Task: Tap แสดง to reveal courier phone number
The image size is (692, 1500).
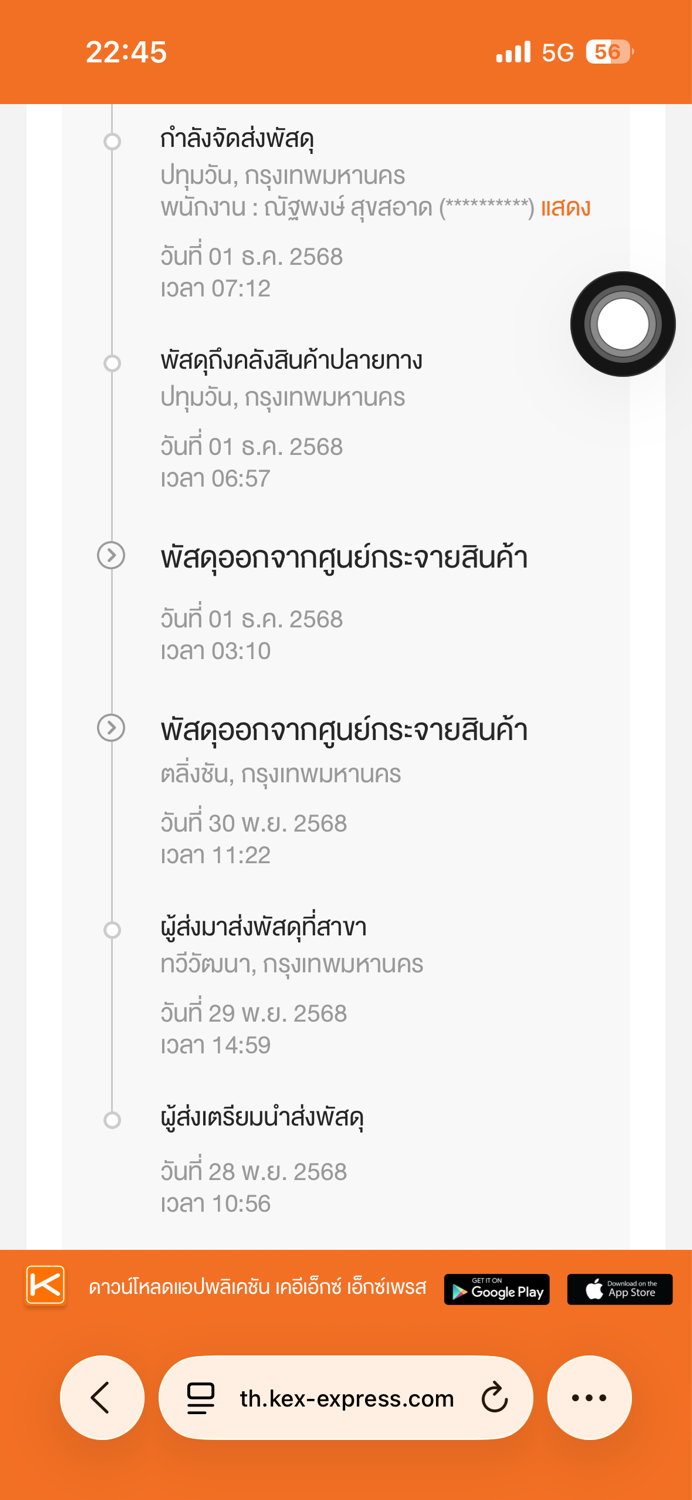Action: [565, 208]
